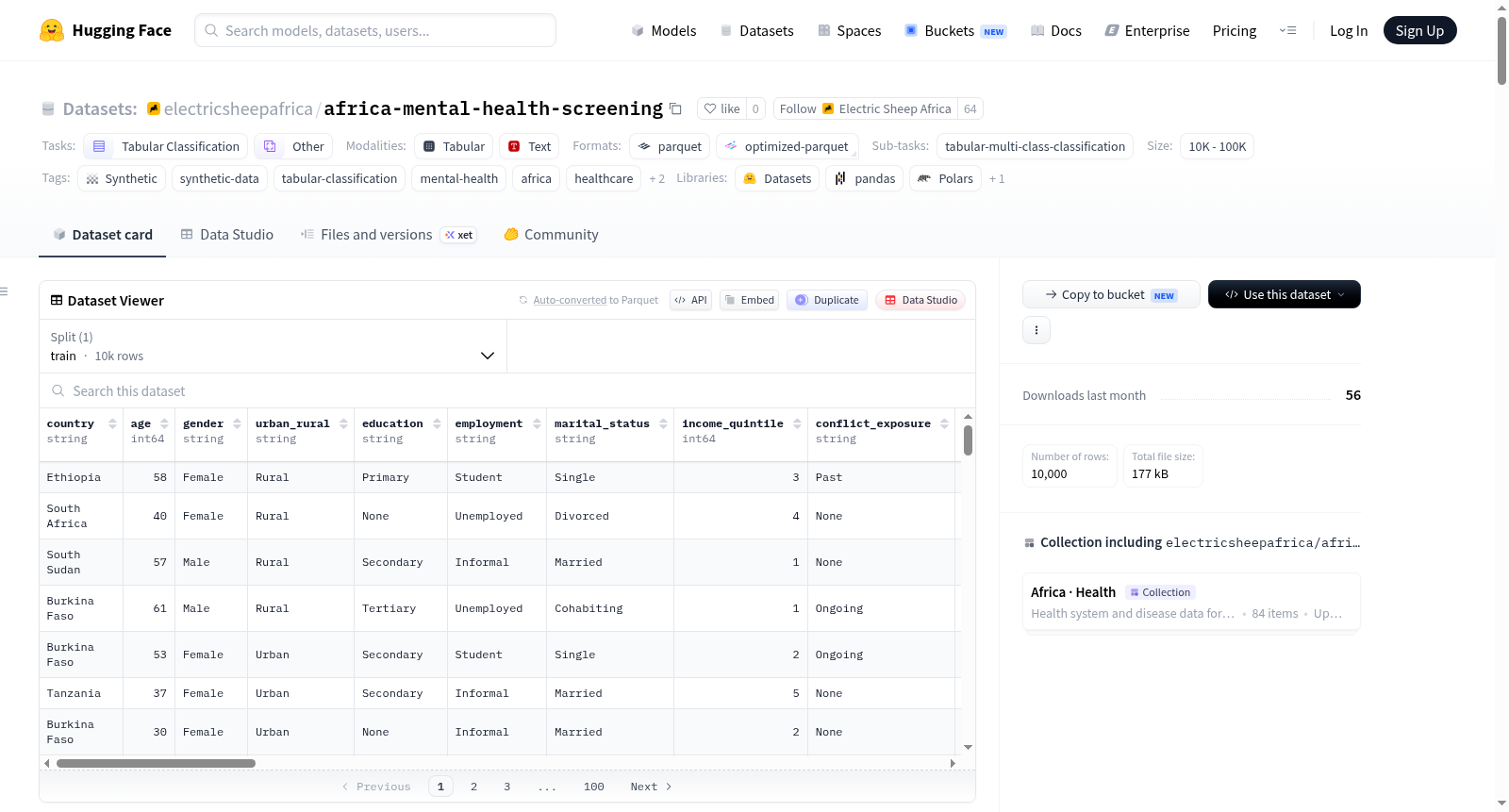The height and width of the screenshot is (812, 1509).
Task: Click in the Search this dataset field
Action: click(x=507, y=390)
